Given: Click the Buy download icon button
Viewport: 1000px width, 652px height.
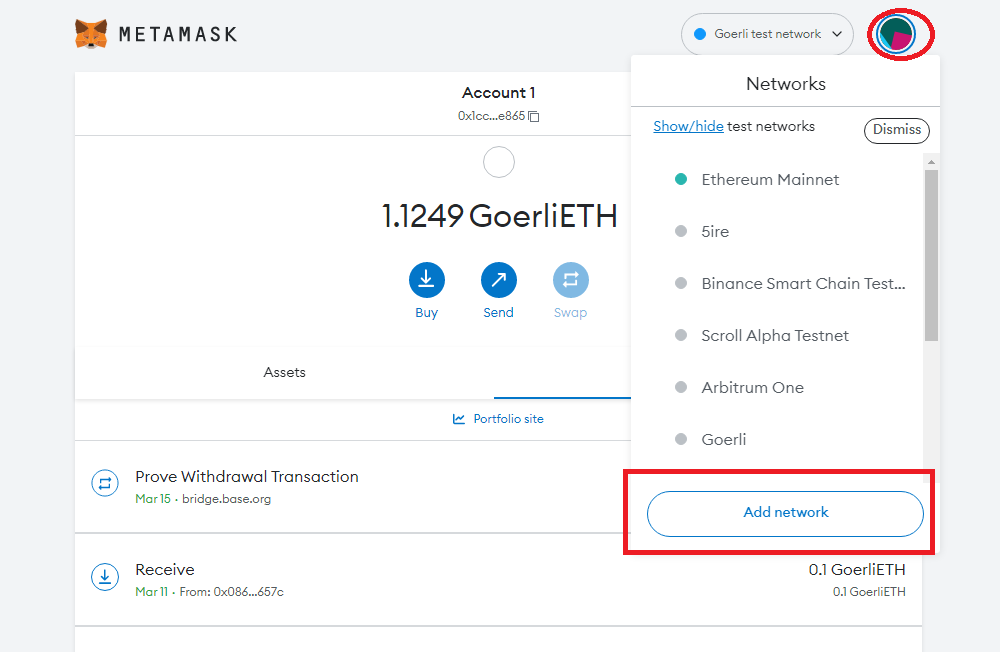Looking at the screenshot, I should click(427, 280).
